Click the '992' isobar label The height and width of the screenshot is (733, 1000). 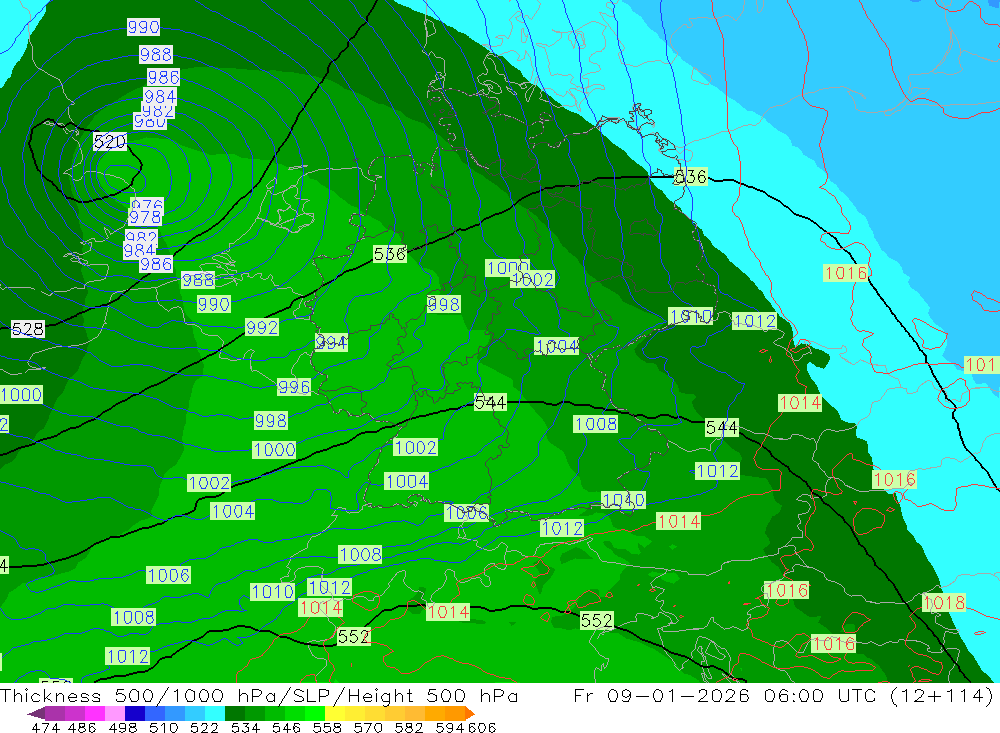[262, 327]
